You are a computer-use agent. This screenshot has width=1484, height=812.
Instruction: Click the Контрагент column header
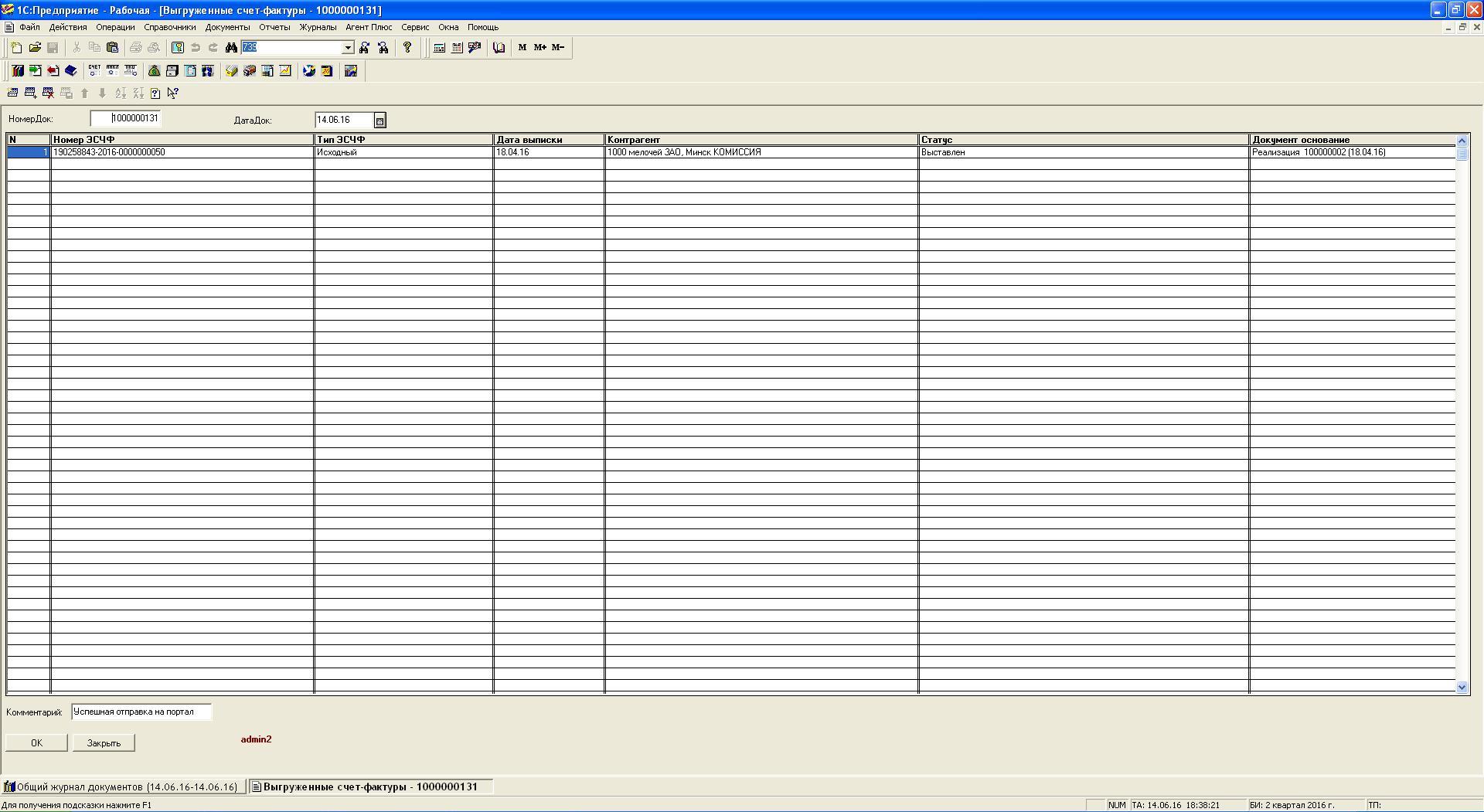[761, 140]
